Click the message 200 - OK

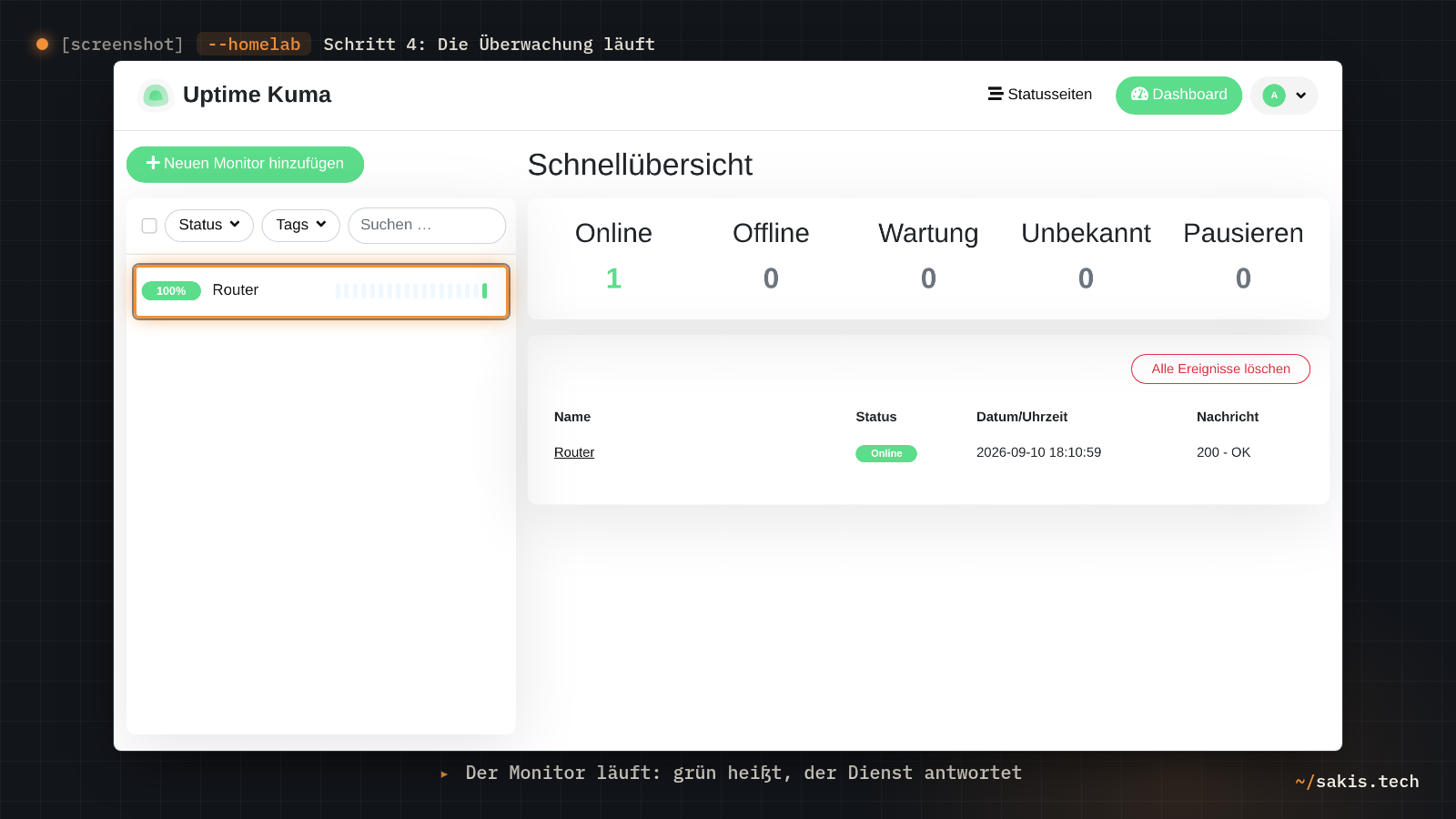[x=1224, y=452]
